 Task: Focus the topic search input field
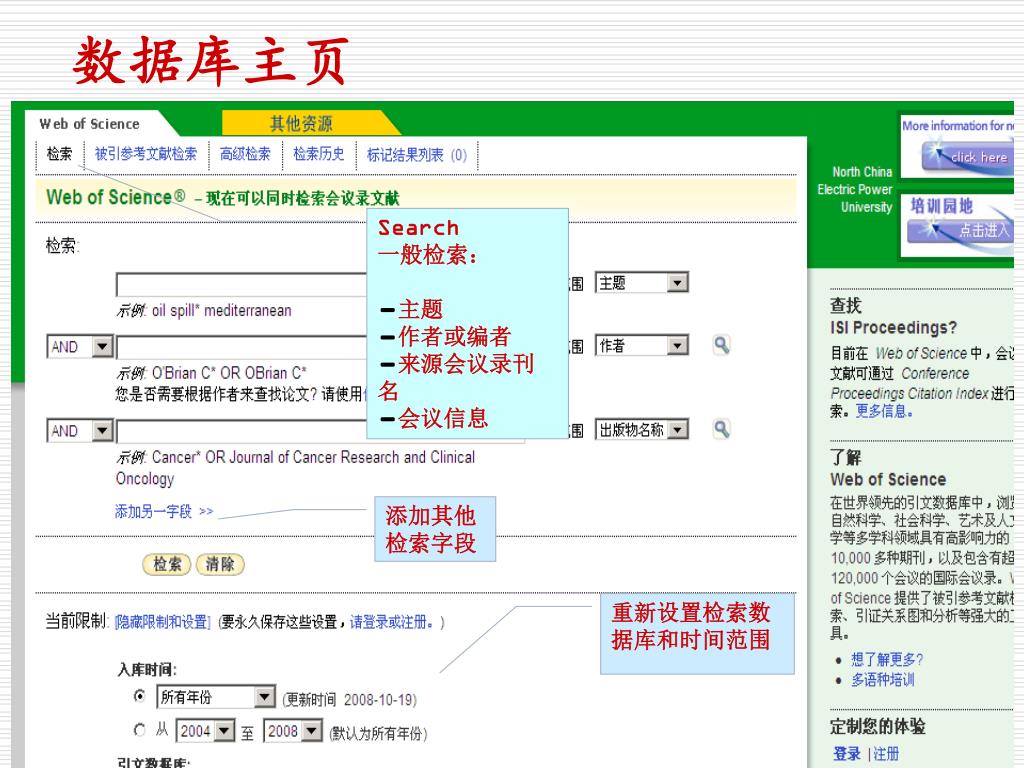(242, 285)
